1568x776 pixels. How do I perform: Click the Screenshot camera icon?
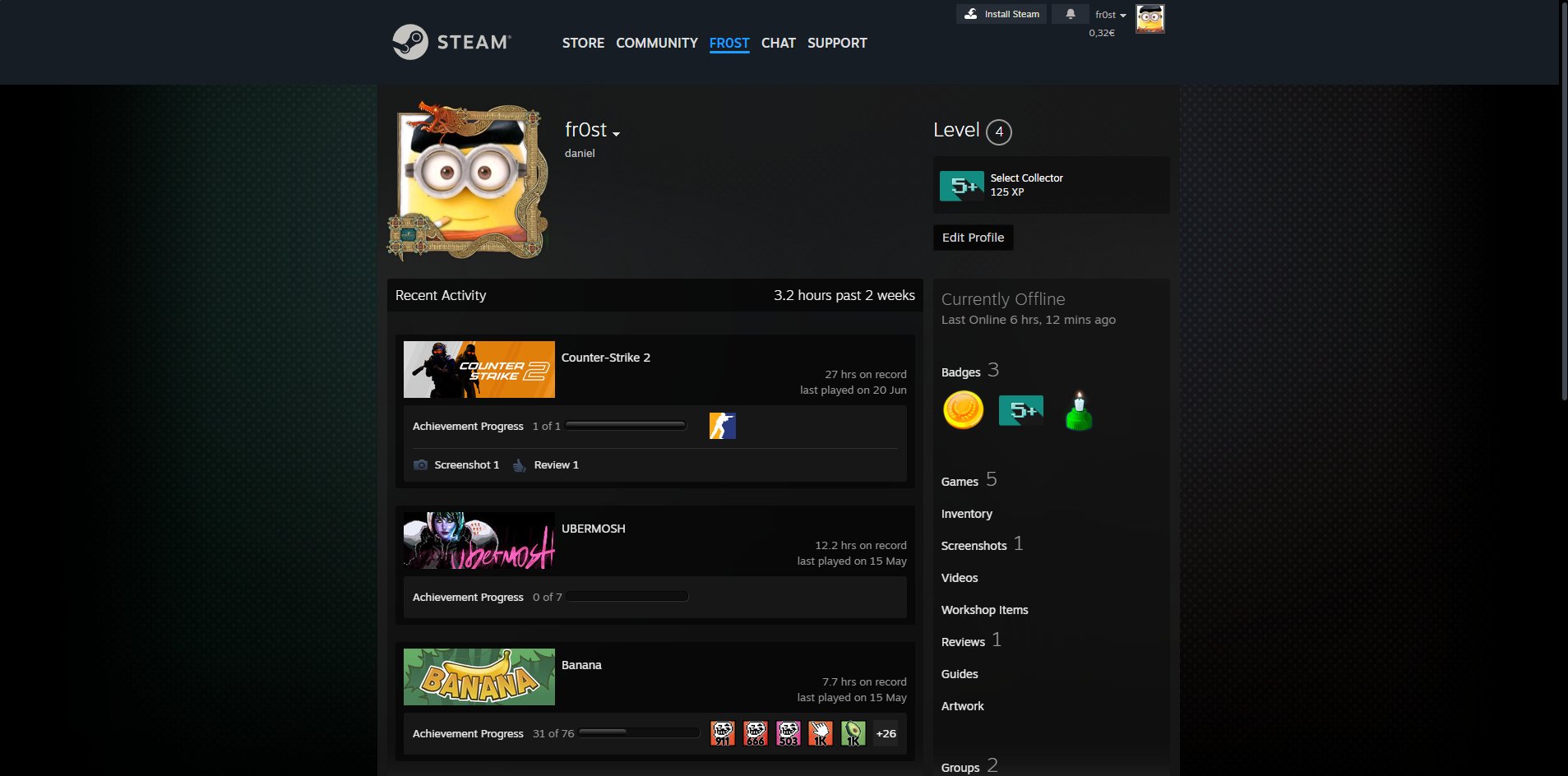pos(420,464)
